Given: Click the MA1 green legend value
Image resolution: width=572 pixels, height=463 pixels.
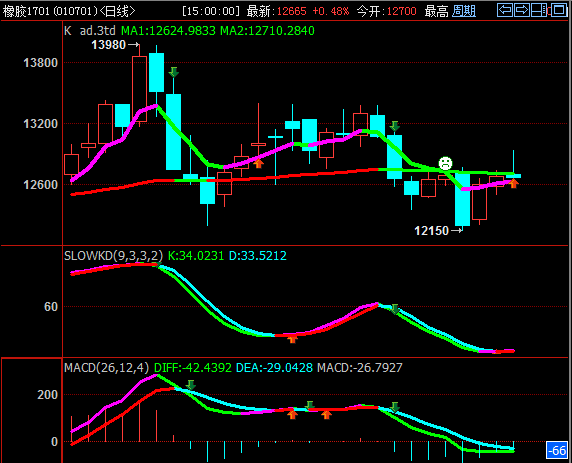Looking at the screenshot, I should (169, 31).
